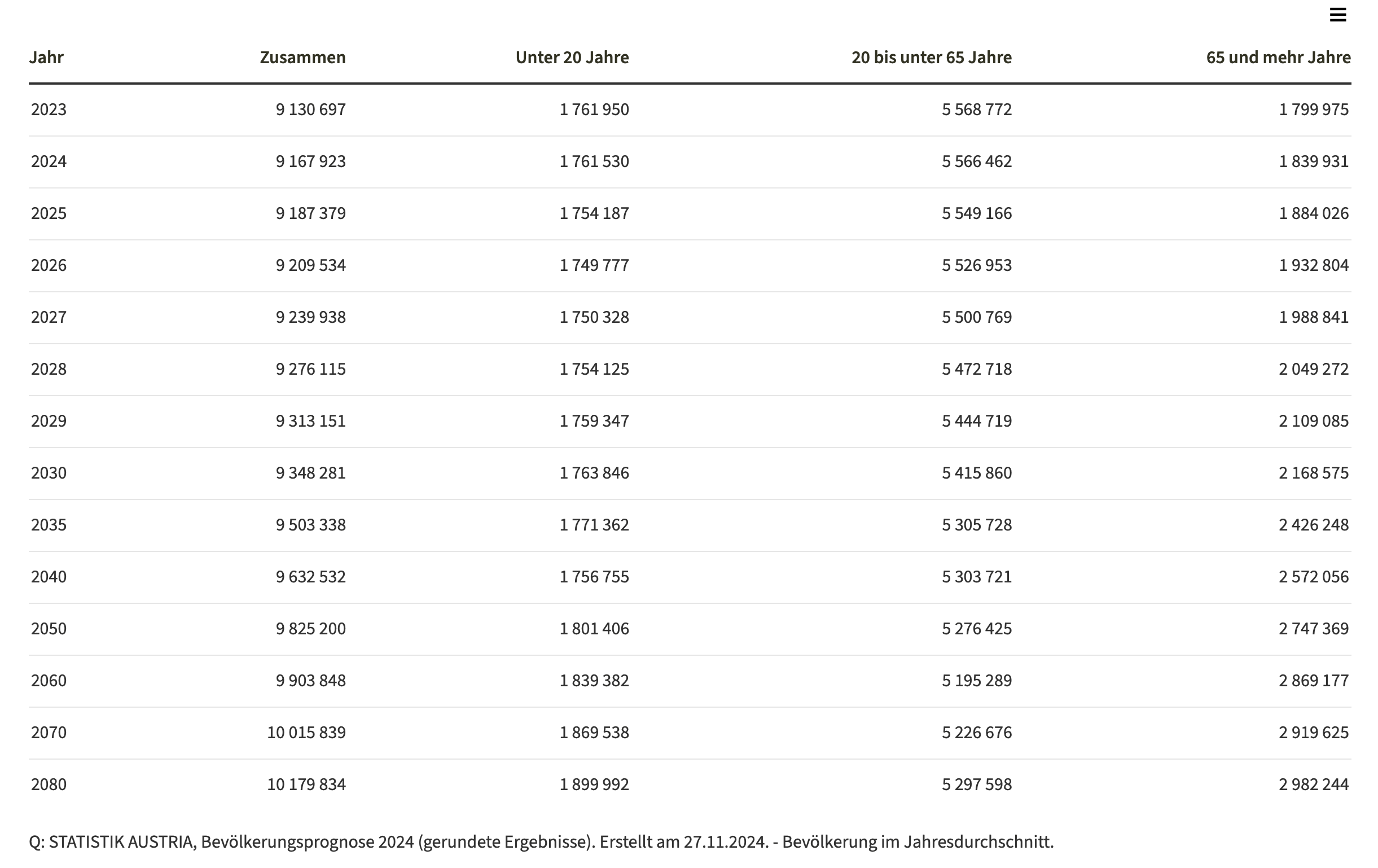Click the 20 bis unter 65 Jahre header
This screenshot has width=1378, height=868.
tap(931, 57)
